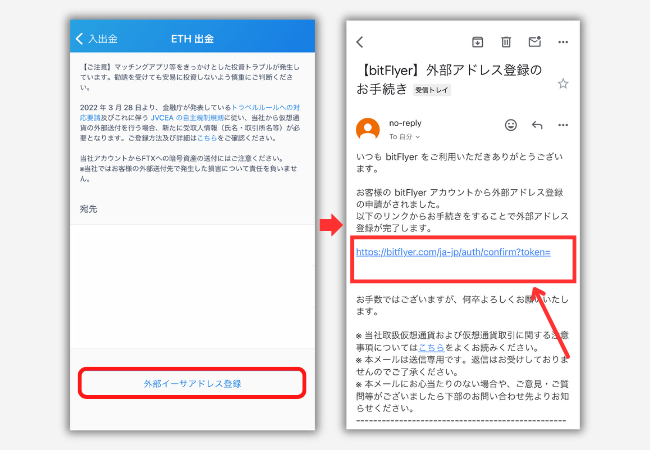
Task: Open the トラベルルールへの対応要請 link
Action: click(265, 107)
